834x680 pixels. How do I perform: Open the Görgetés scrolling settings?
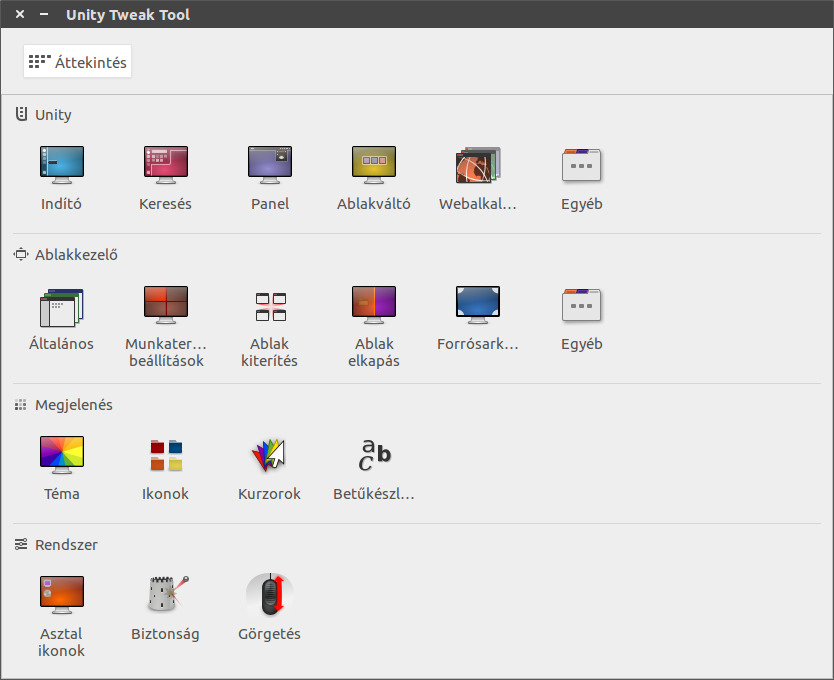270,608
